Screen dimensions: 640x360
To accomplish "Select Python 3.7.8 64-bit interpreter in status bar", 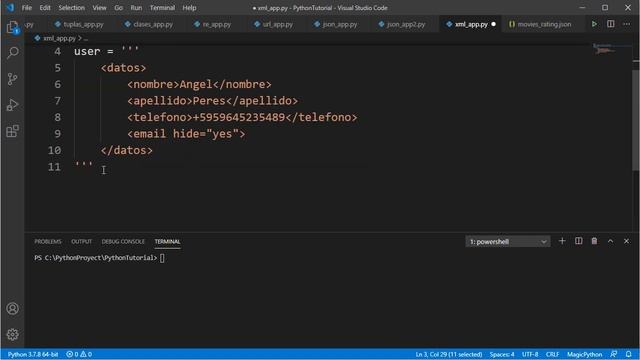I will [33, 354].
